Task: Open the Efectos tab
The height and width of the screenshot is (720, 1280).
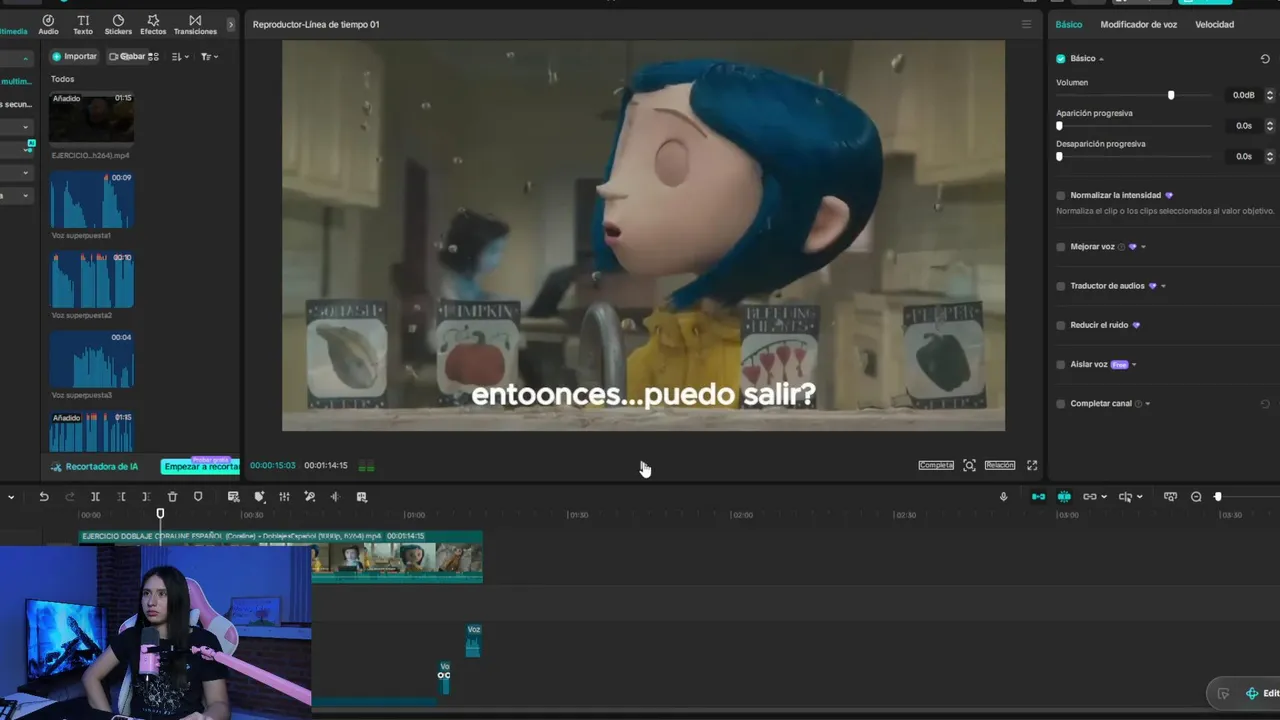Action: click(153, 25)
